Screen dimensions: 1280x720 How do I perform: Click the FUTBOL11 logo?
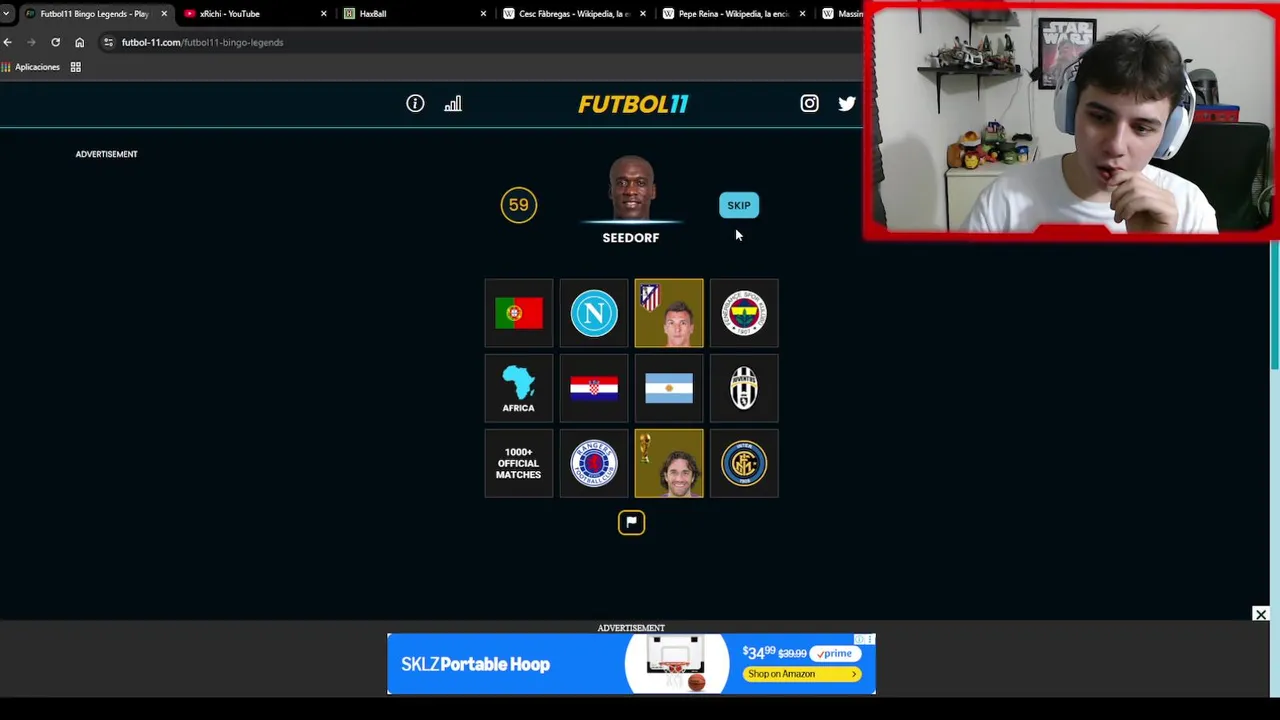(633, 104)
